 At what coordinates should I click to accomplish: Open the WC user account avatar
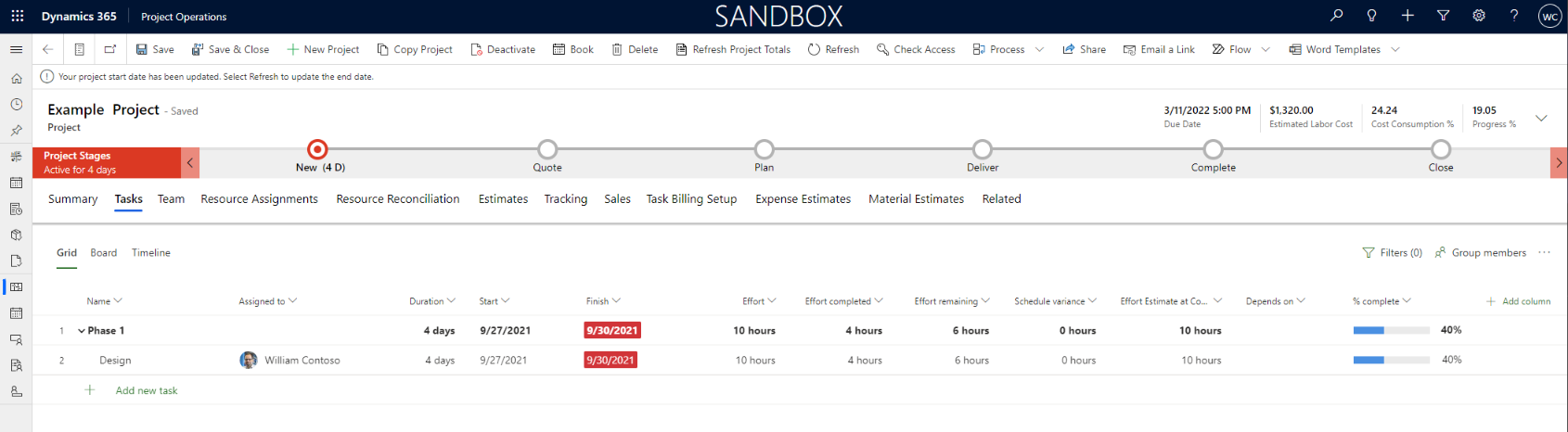coord(1549,16)
